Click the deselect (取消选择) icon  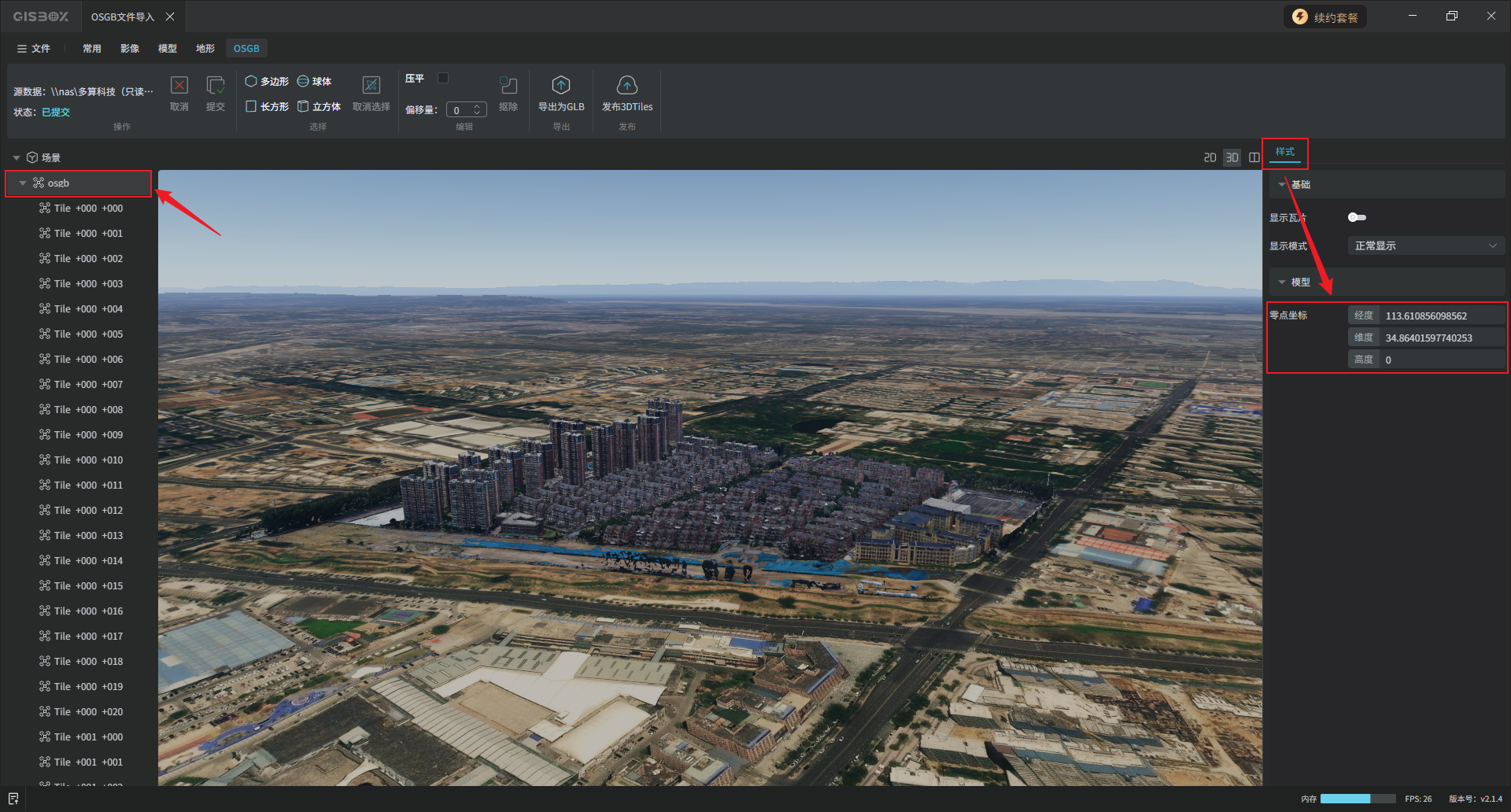[371, 86]
